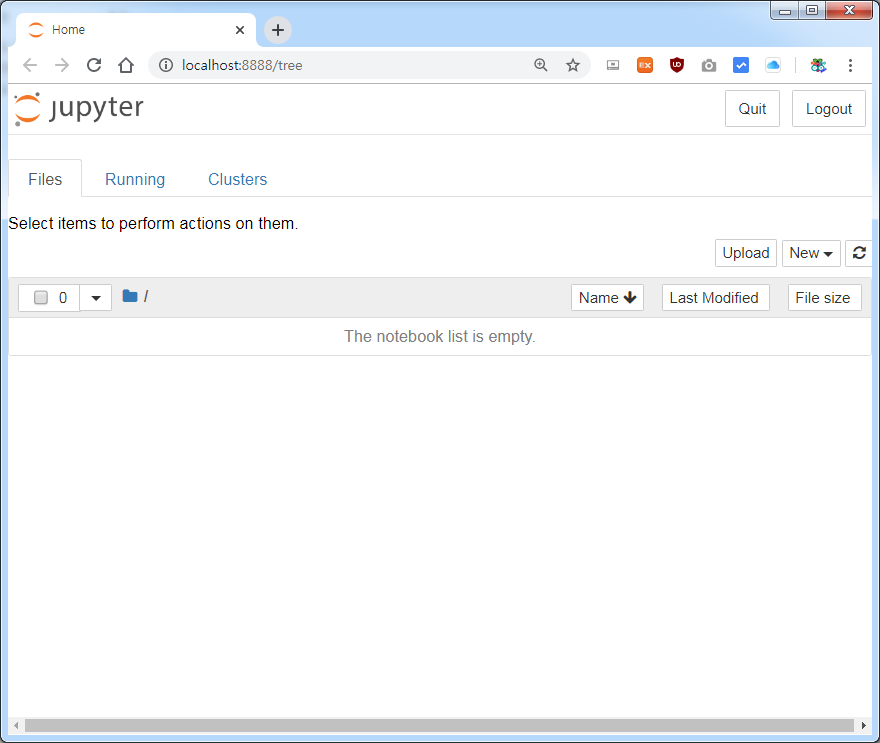
Task: Click the Jupyter logo
Action: pos(79,108)
